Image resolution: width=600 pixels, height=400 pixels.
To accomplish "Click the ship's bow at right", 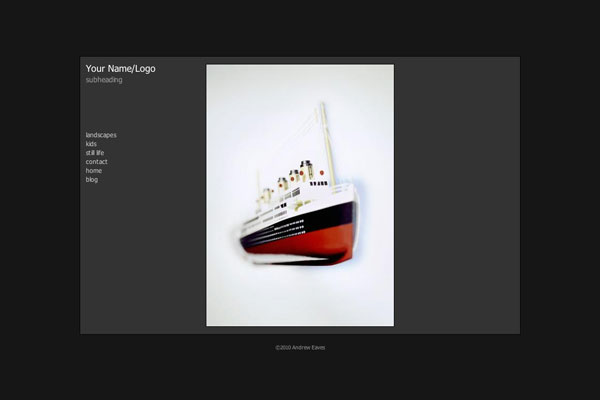I will (350, 222).
